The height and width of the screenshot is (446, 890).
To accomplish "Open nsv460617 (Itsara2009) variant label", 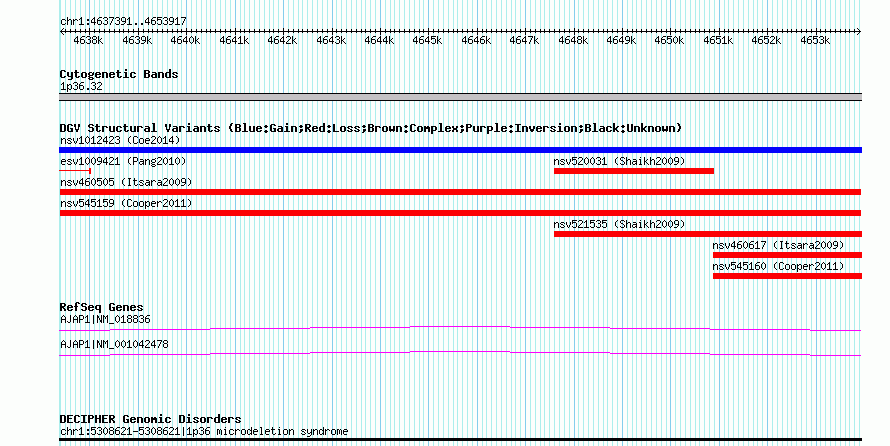I will point(778,245).
